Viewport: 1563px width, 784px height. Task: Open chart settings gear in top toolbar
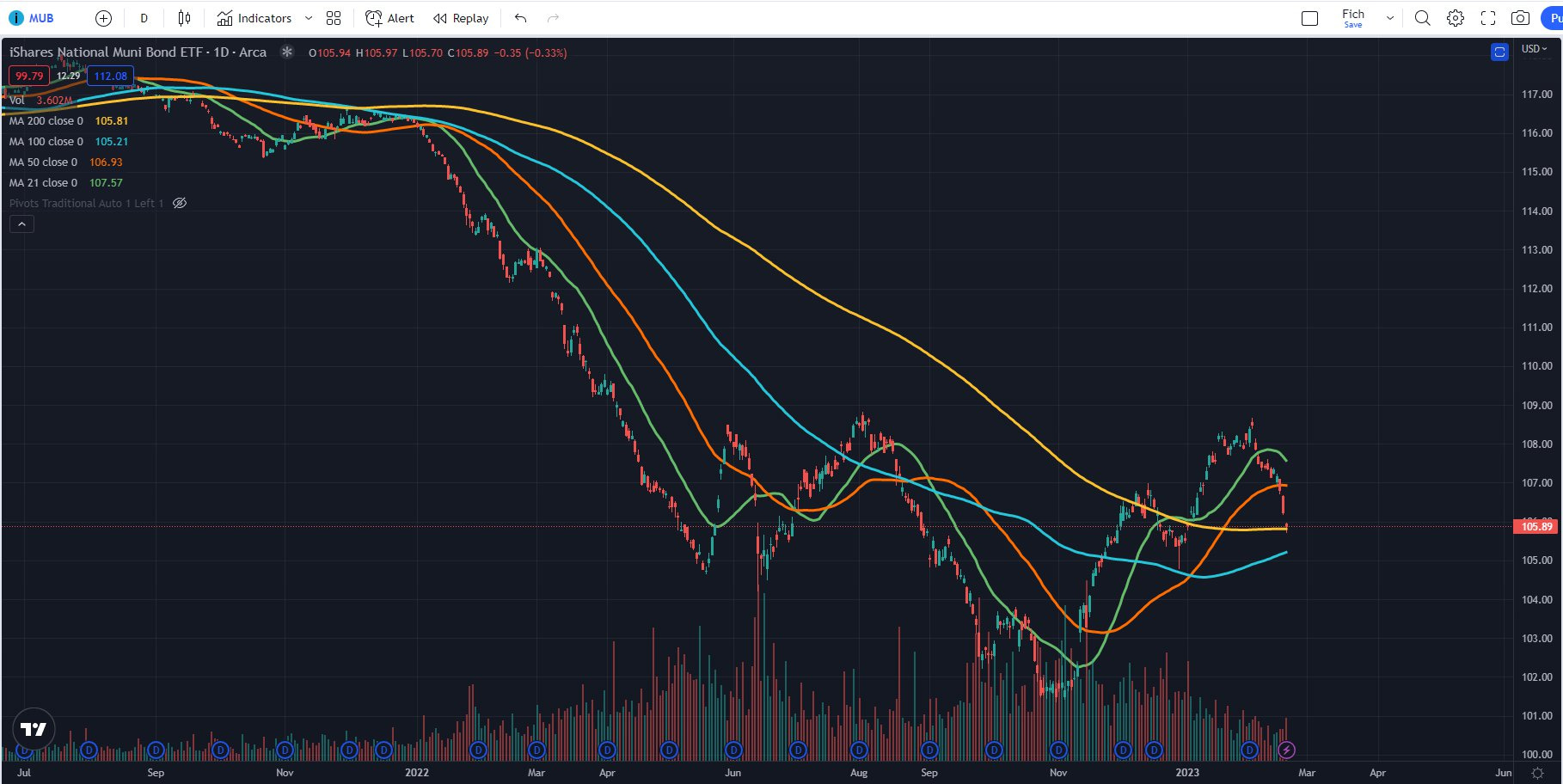click(1456, 18)
